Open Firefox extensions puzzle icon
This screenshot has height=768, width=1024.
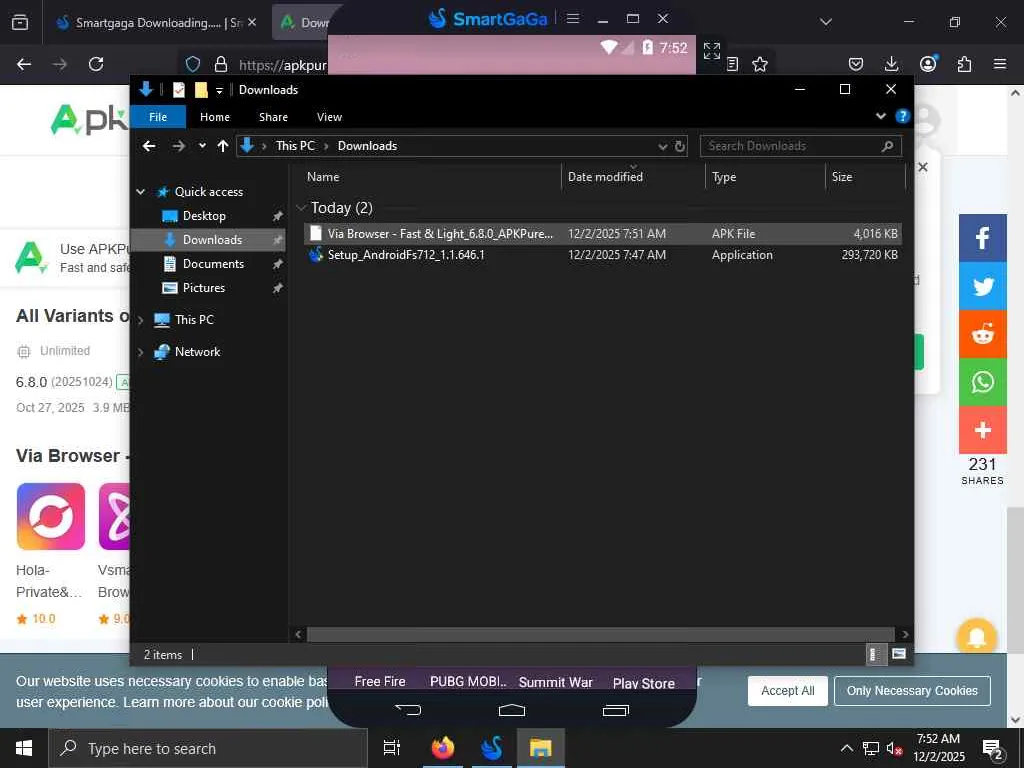click(x=964, y=64)
